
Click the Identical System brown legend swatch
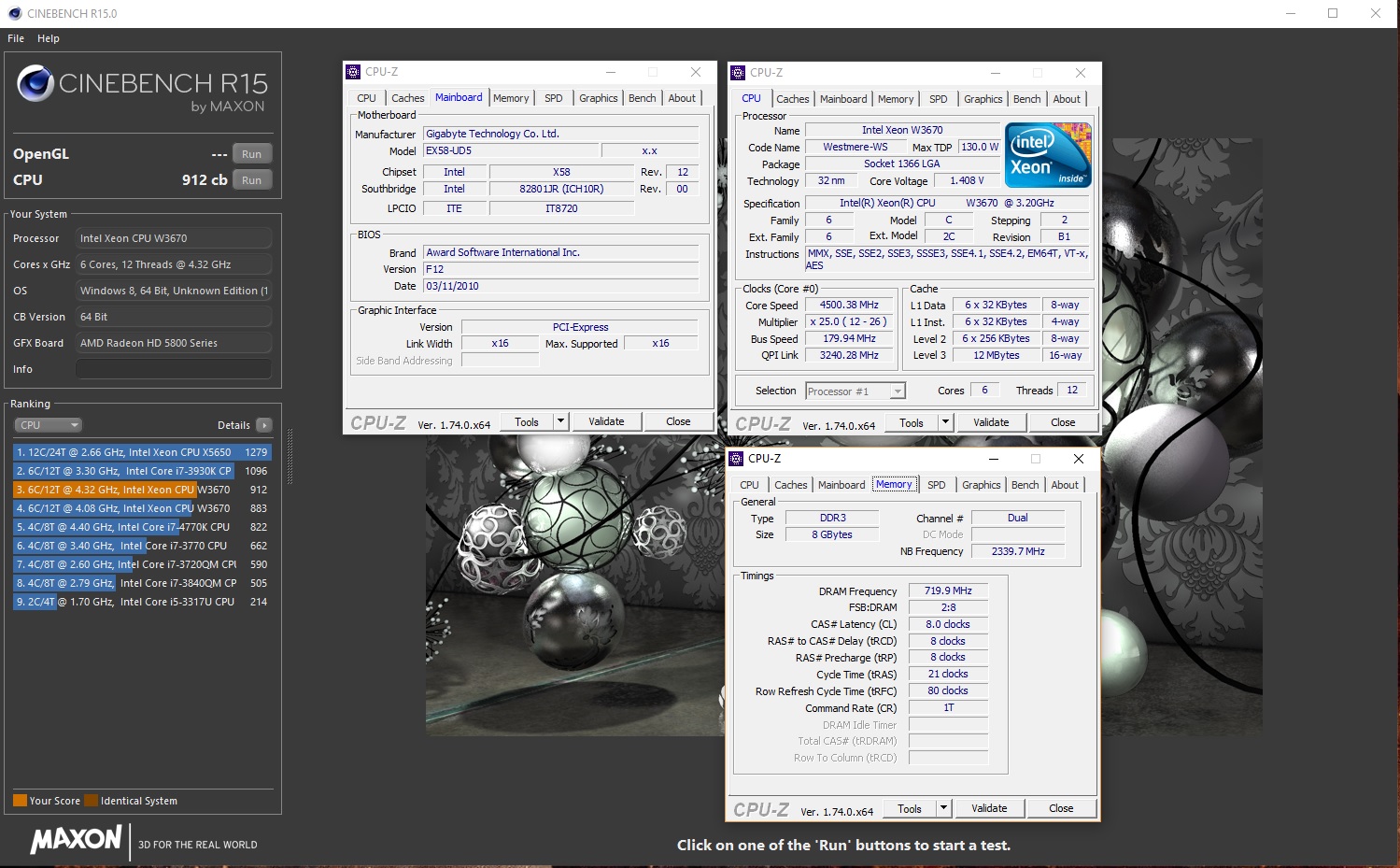[91, 801]
